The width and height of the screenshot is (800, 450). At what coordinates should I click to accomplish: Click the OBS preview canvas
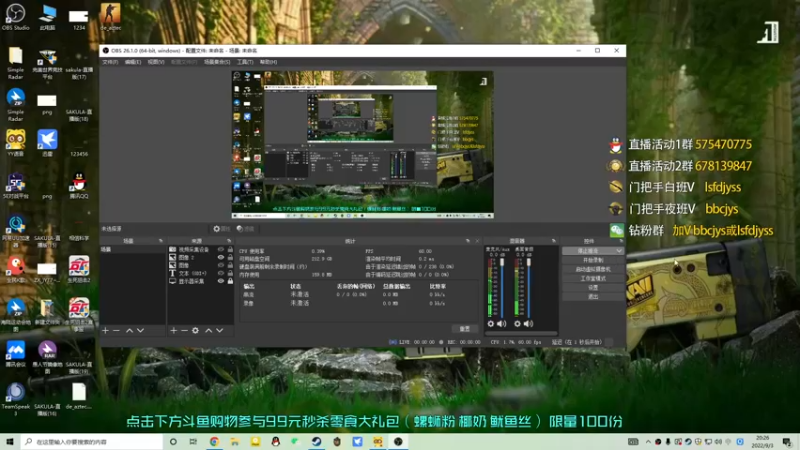point(362,144)
